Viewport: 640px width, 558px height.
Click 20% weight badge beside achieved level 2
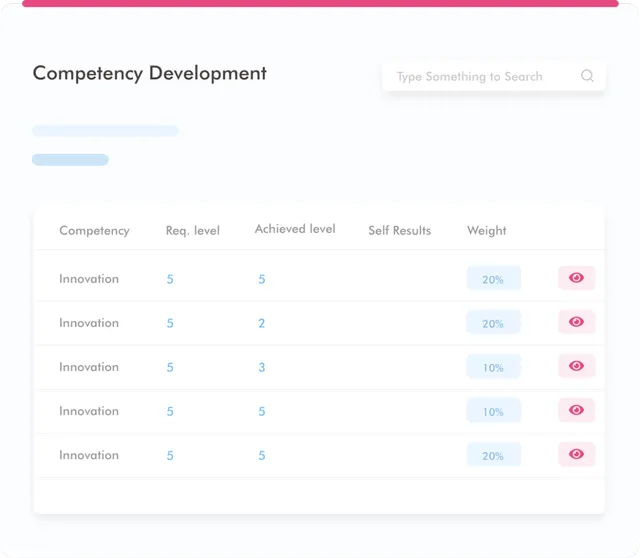pyautogui.click(x=493, y=323)
